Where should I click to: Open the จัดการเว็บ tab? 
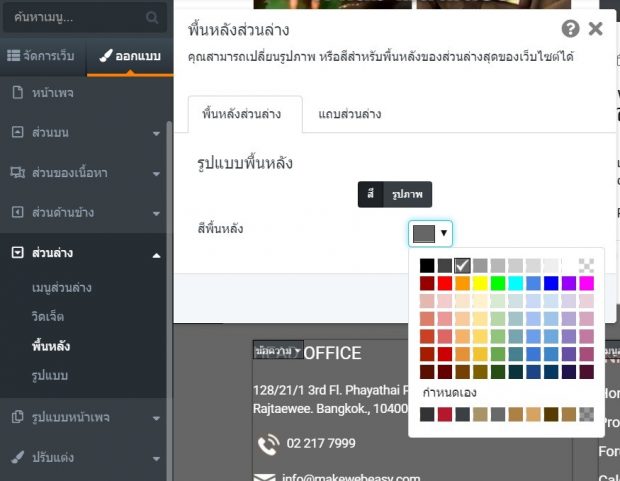click(x=42, y=56)
